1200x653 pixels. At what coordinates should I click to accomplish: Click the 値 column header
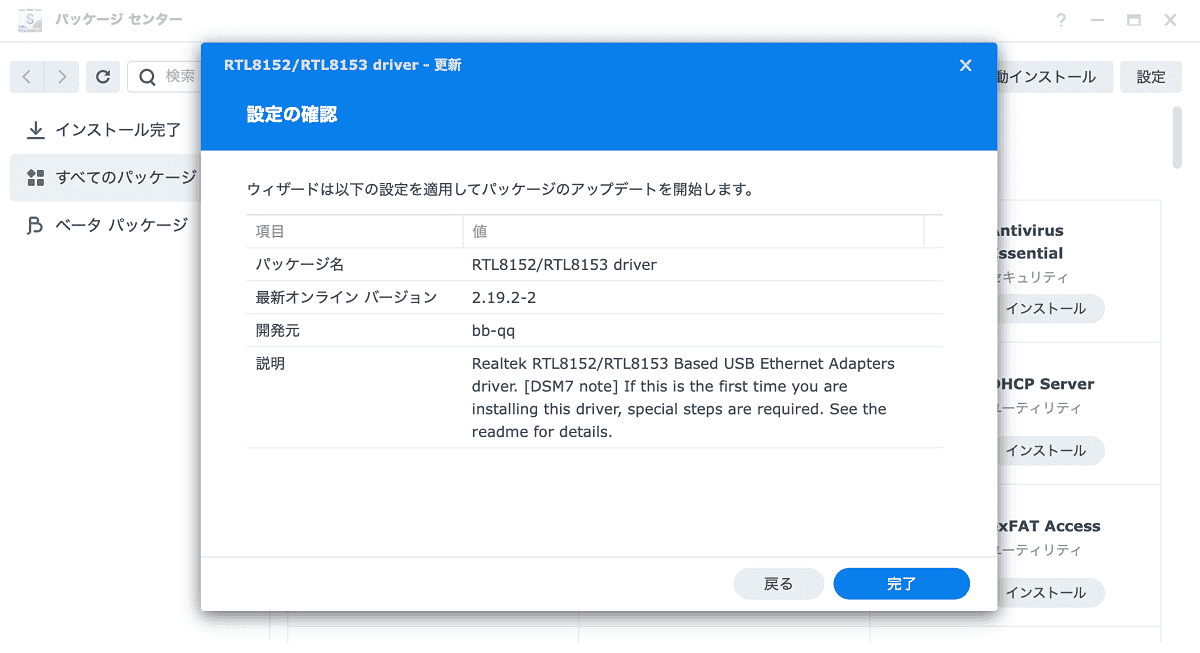(693, 231)
